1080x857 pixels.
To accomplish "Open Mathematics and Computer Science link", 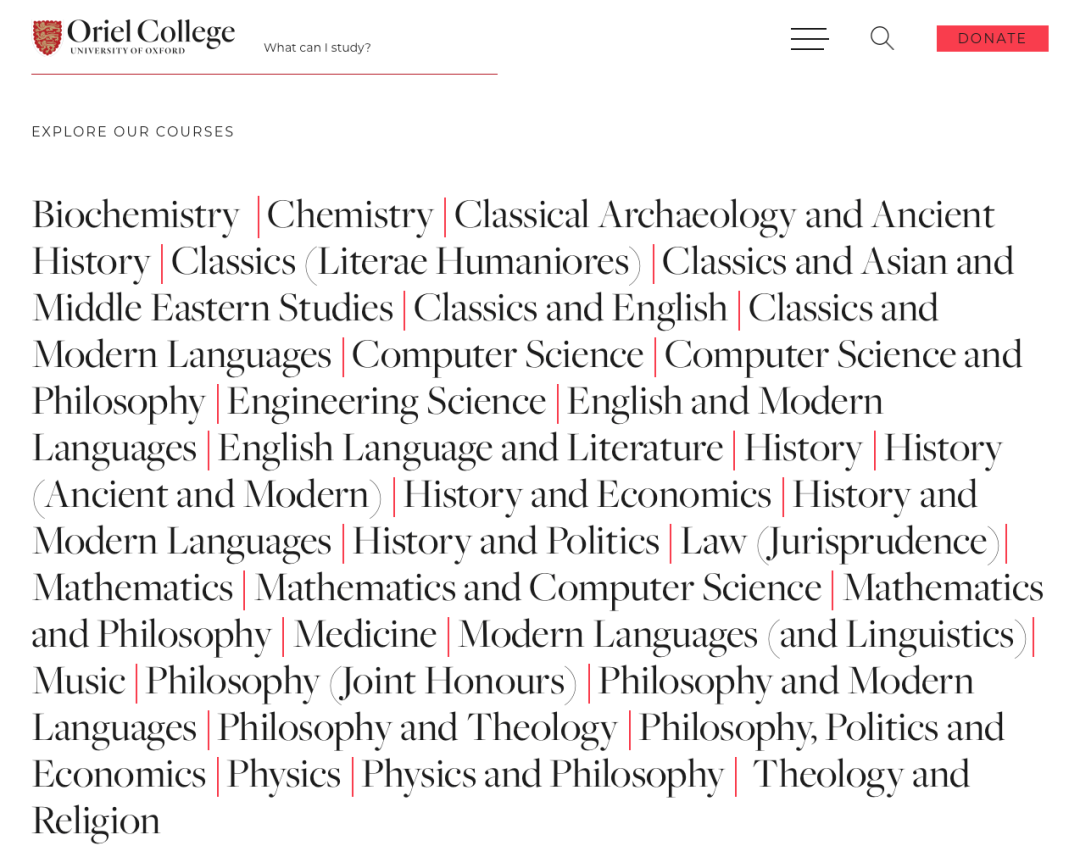I will [x=538, y=587].
